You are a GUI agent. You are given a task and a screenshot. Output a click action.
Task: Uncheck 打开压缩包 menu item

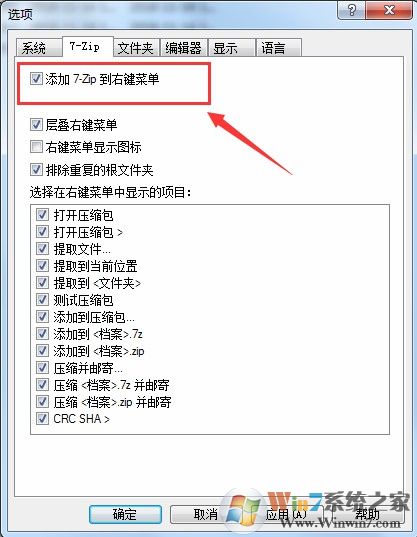click(x=42, y=215)
